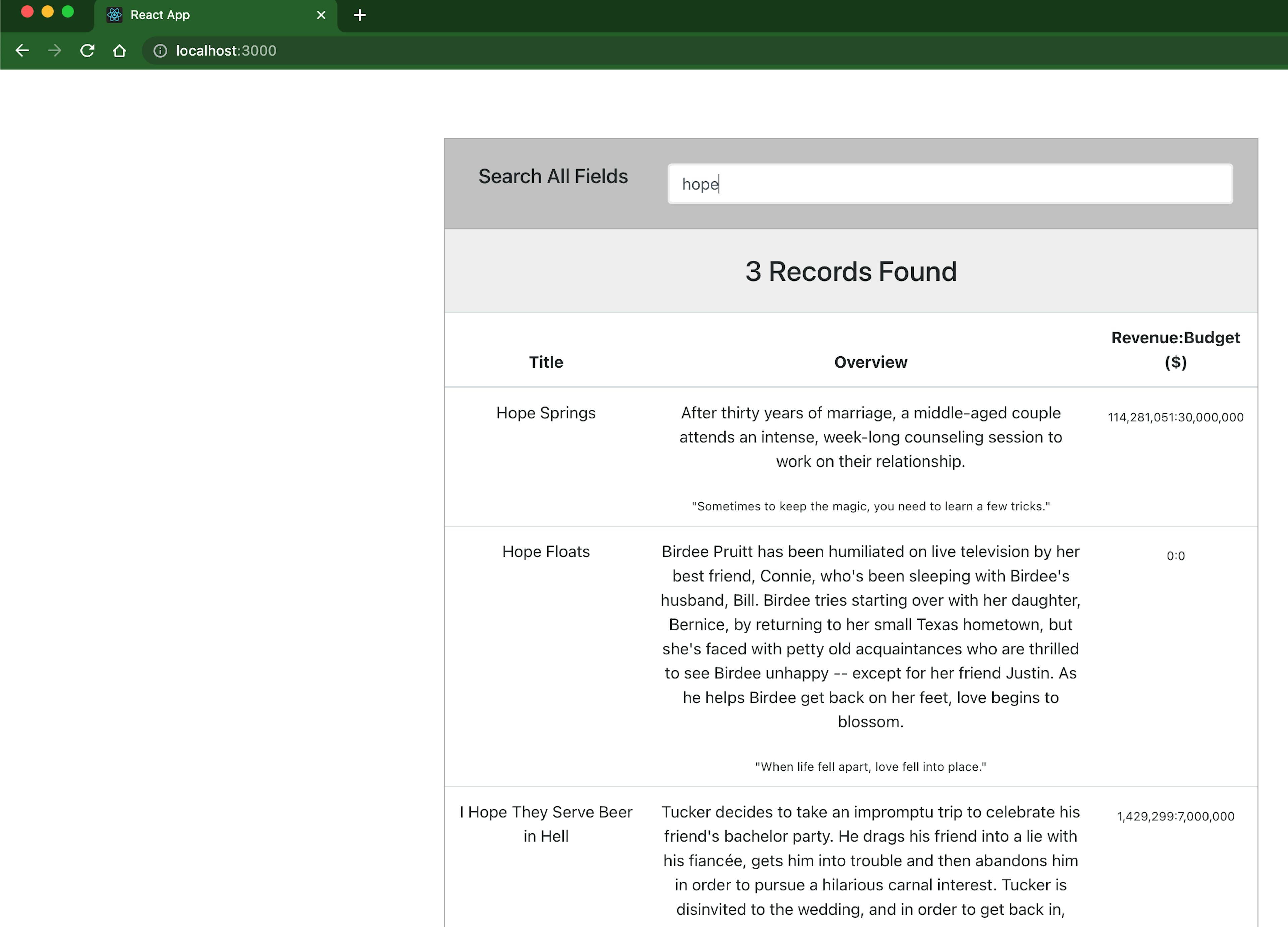
Task: Select the Hope Springs title cell
Action: point(546,413)
